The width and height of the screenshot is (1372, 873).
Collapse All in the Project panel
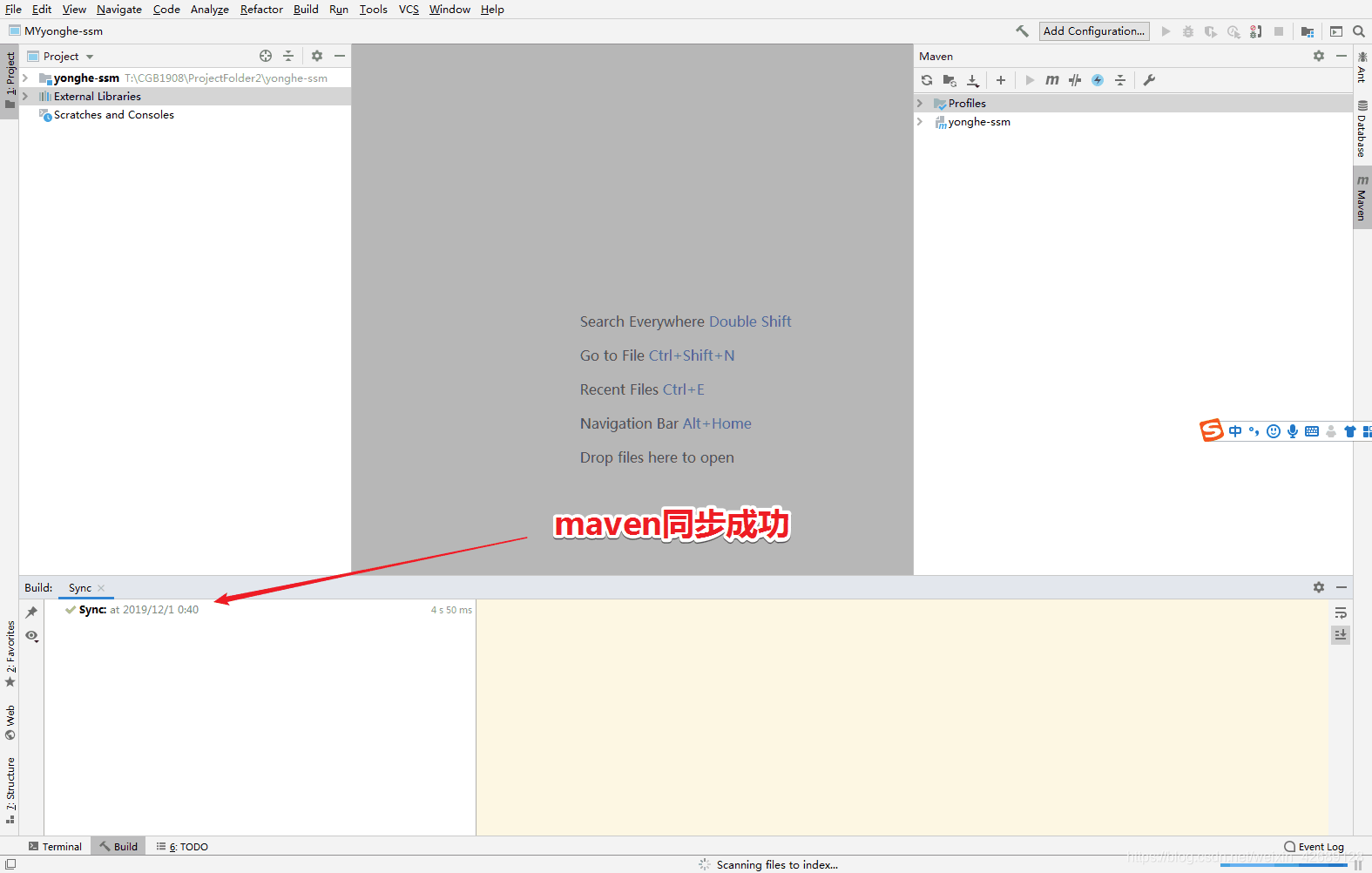click(x=288, y=56)
